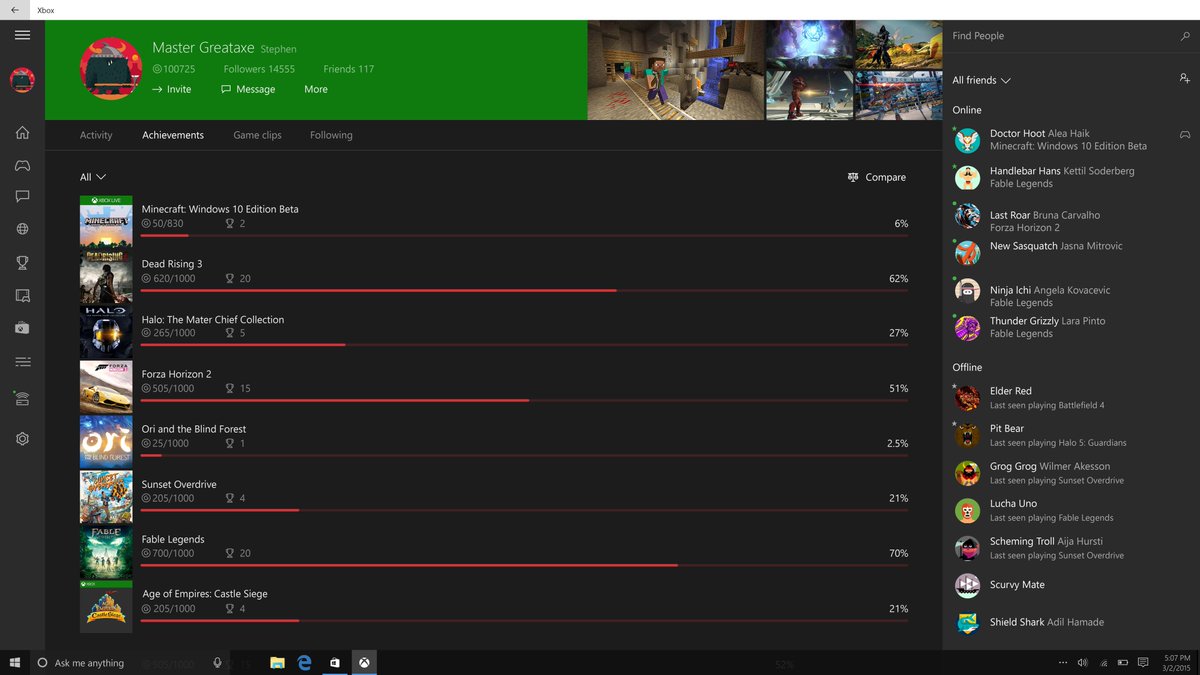Click the Message button
This screenshot has width=1200, height=675.
(248, 89)
